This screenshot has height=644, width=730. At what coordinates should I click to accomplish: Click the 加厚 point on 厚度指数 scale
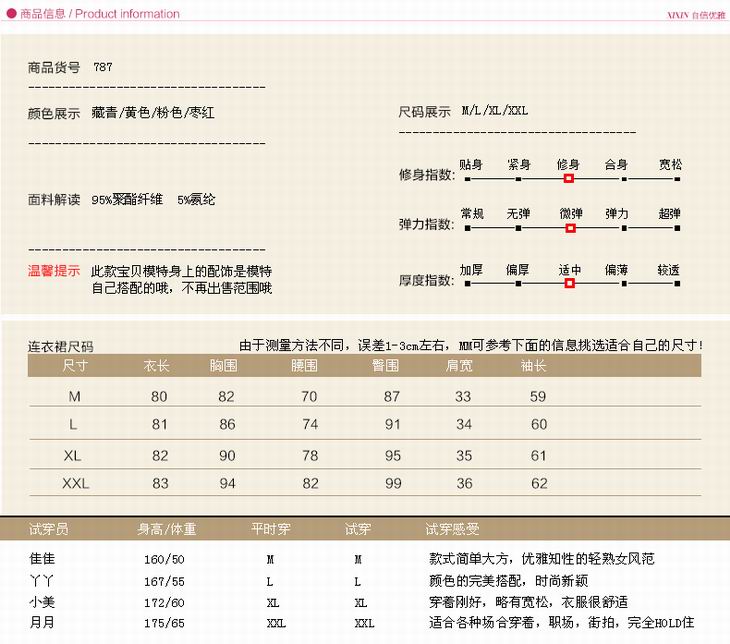click(467, 283)
